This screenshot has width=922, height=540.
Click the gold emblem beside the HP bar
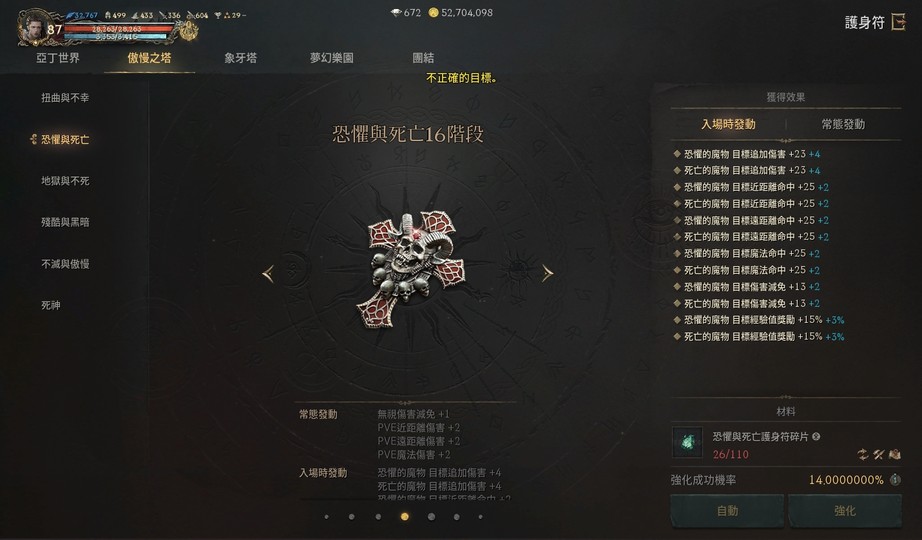point(188,31)
